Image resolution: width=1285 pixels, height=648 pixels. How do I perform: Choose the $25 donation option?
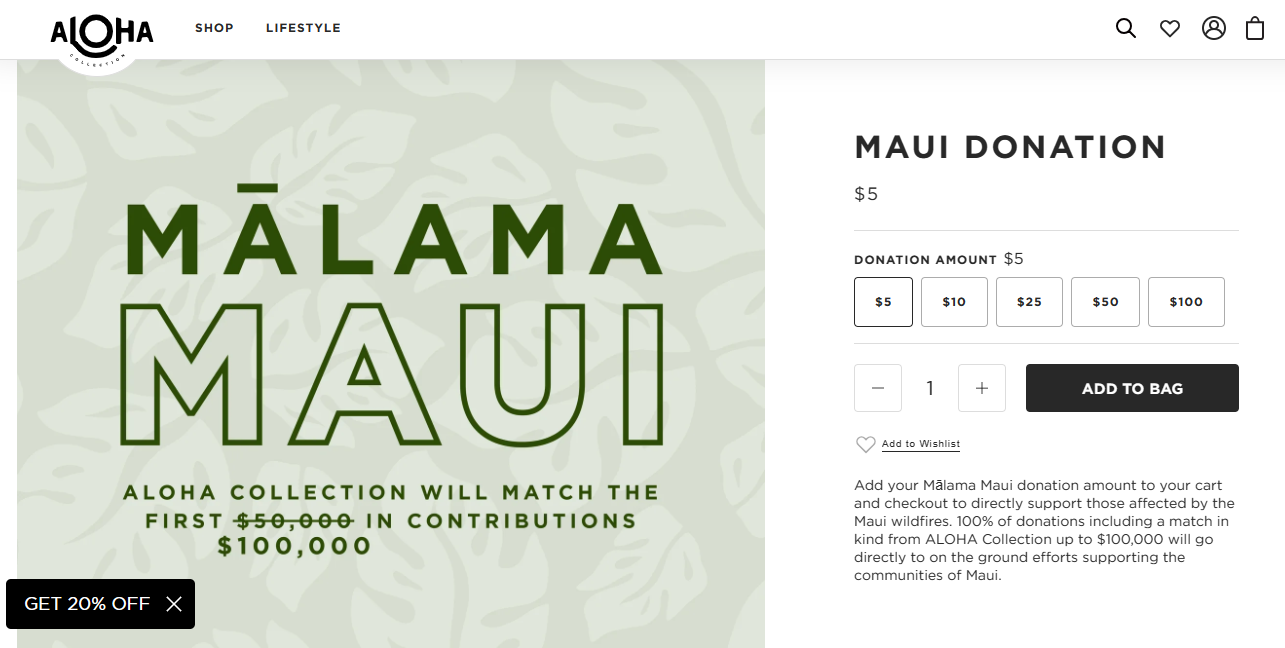[1029, 302]
